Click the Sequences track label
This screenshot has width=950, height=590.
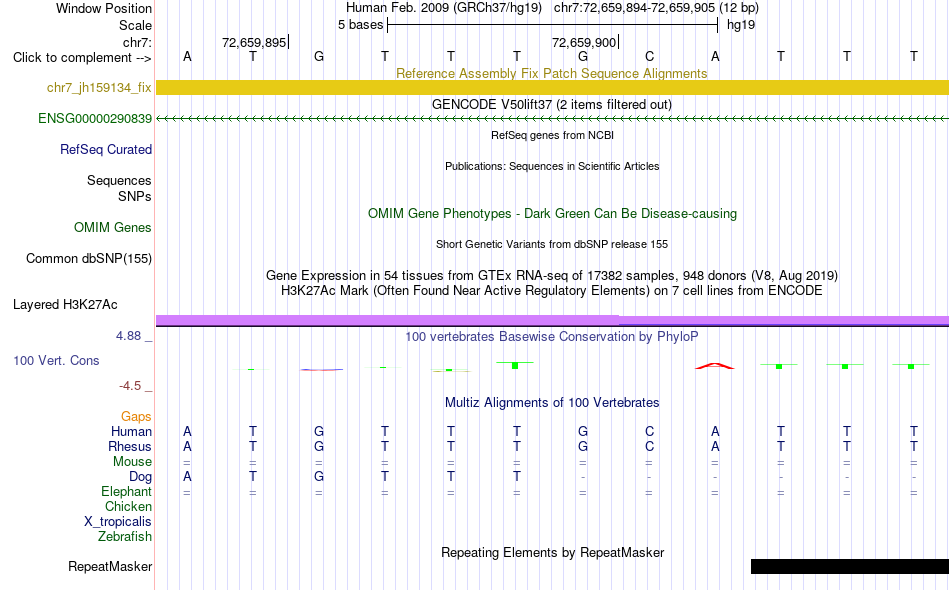[119, 181]
